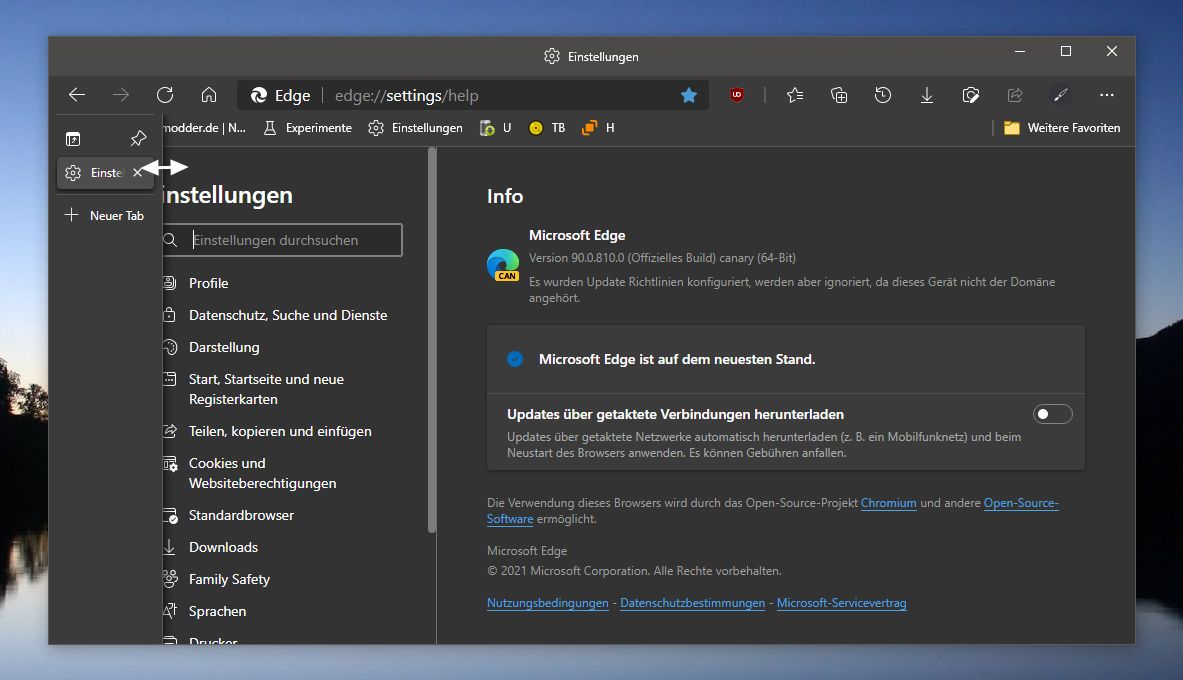The image size is (1183, 680).
Task: Open the Favorites toolbar icon
Action: 795,95
